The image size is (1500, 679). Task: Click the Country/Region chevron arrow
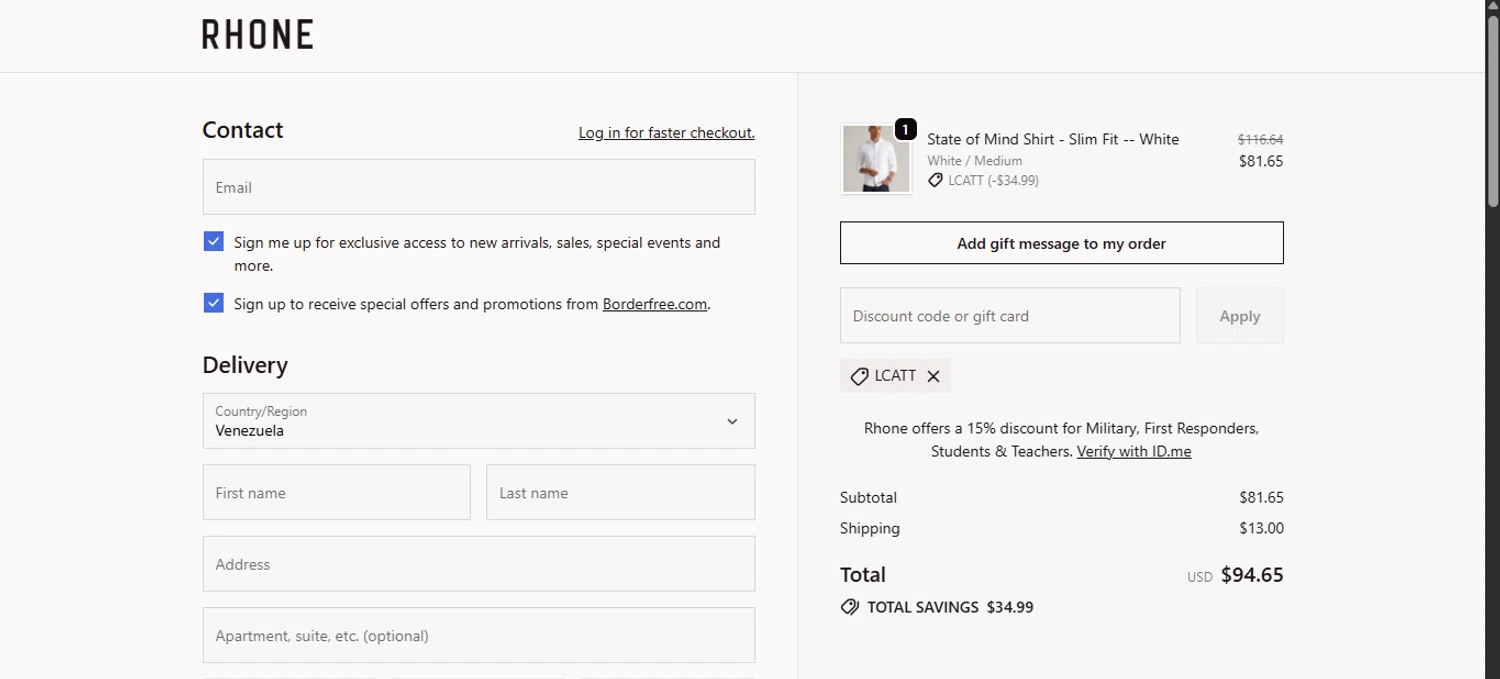[732, 421]
